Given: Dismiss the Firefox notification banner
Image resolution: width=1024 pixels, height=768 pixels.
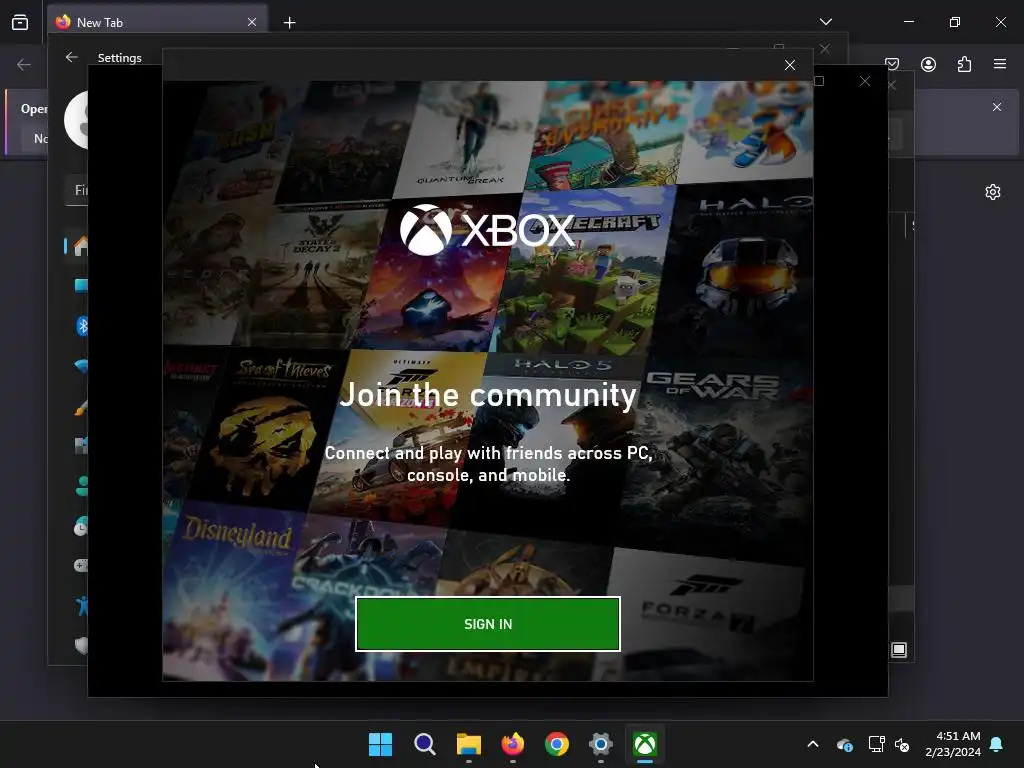Looking at the screenshot, I should coord(997,107).
